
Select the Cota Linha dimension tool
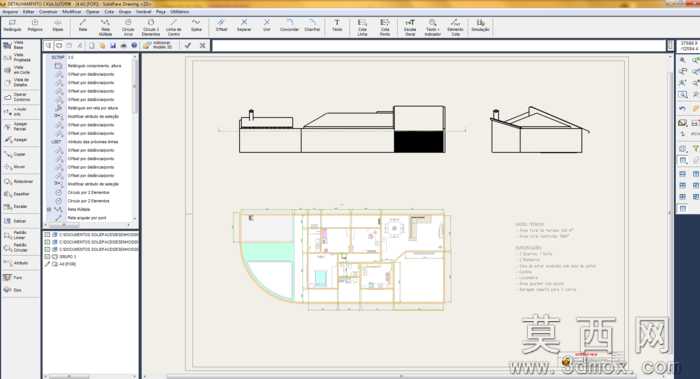click(362, 27)
